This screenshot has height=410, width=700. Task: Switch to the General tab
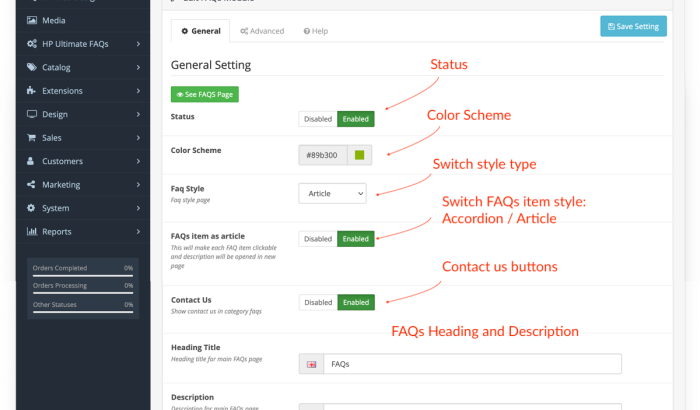(200, 31)
